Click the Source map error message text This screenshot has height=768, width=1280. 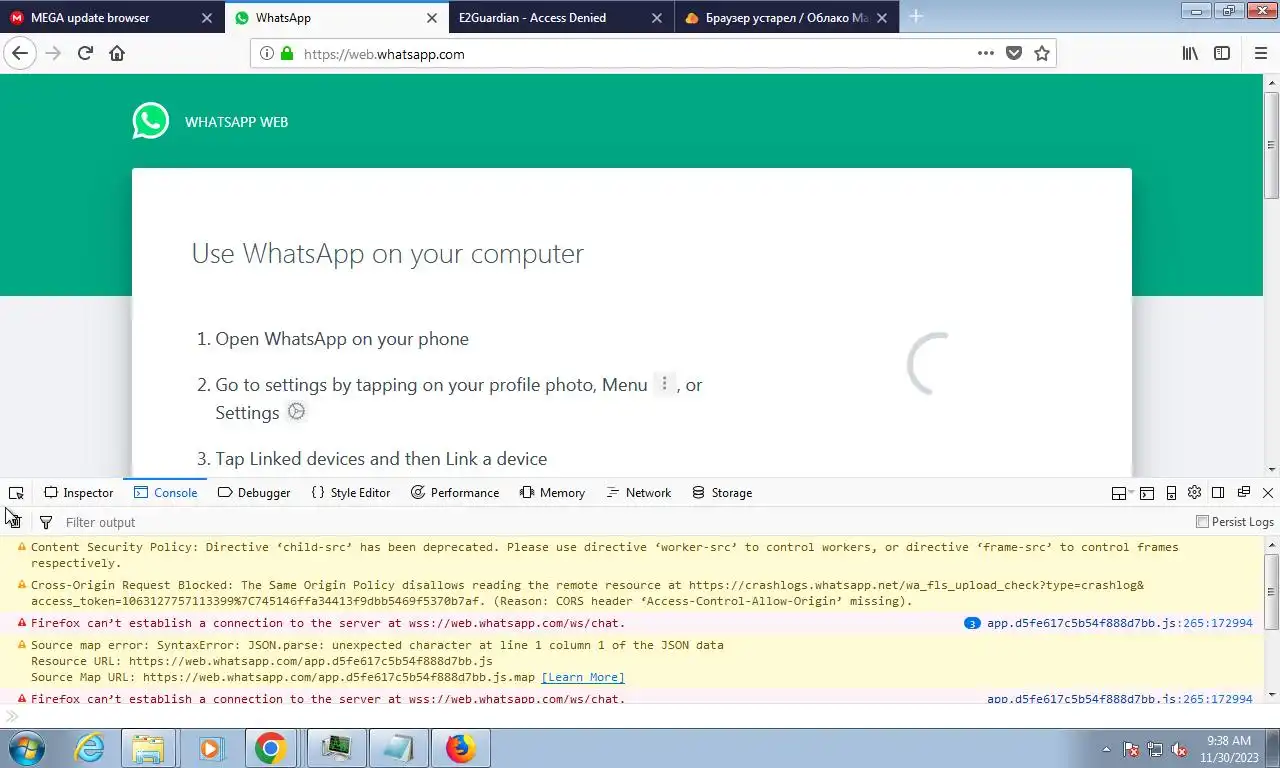(377, 645)
